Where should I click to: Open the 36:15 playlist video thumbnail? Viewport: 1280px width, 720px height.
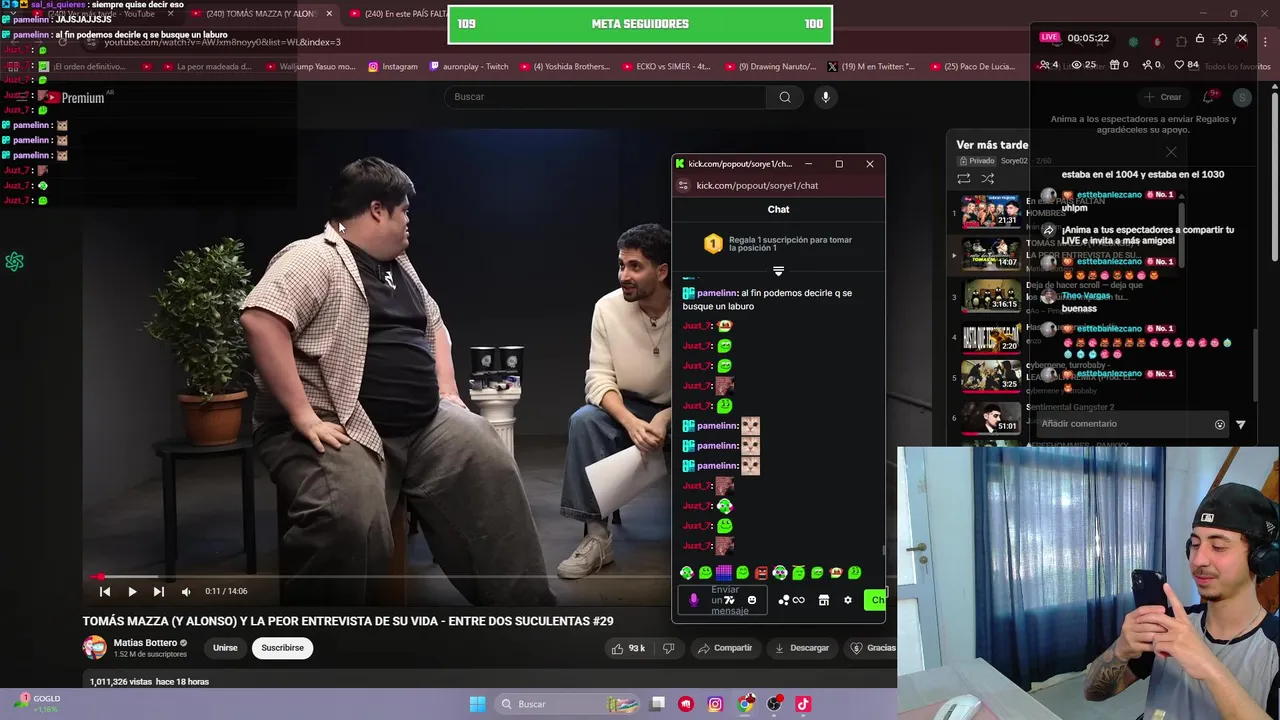pyautogui.click(x=991, y=296)
